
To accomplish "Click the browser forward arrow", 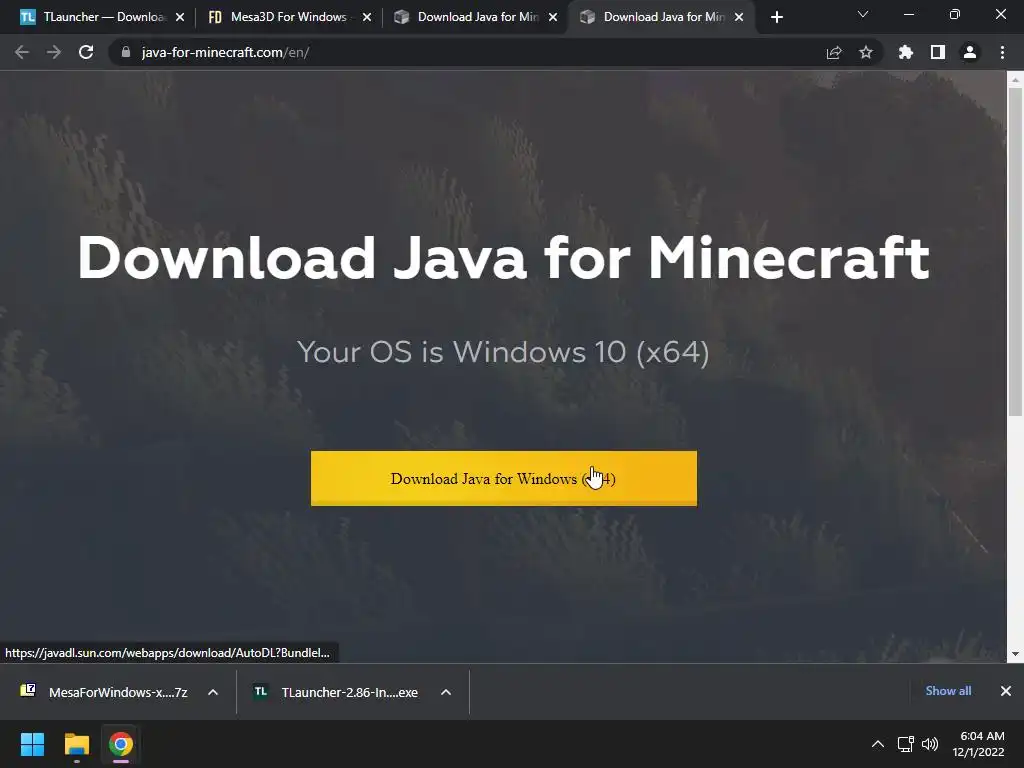I will (54, 52).
